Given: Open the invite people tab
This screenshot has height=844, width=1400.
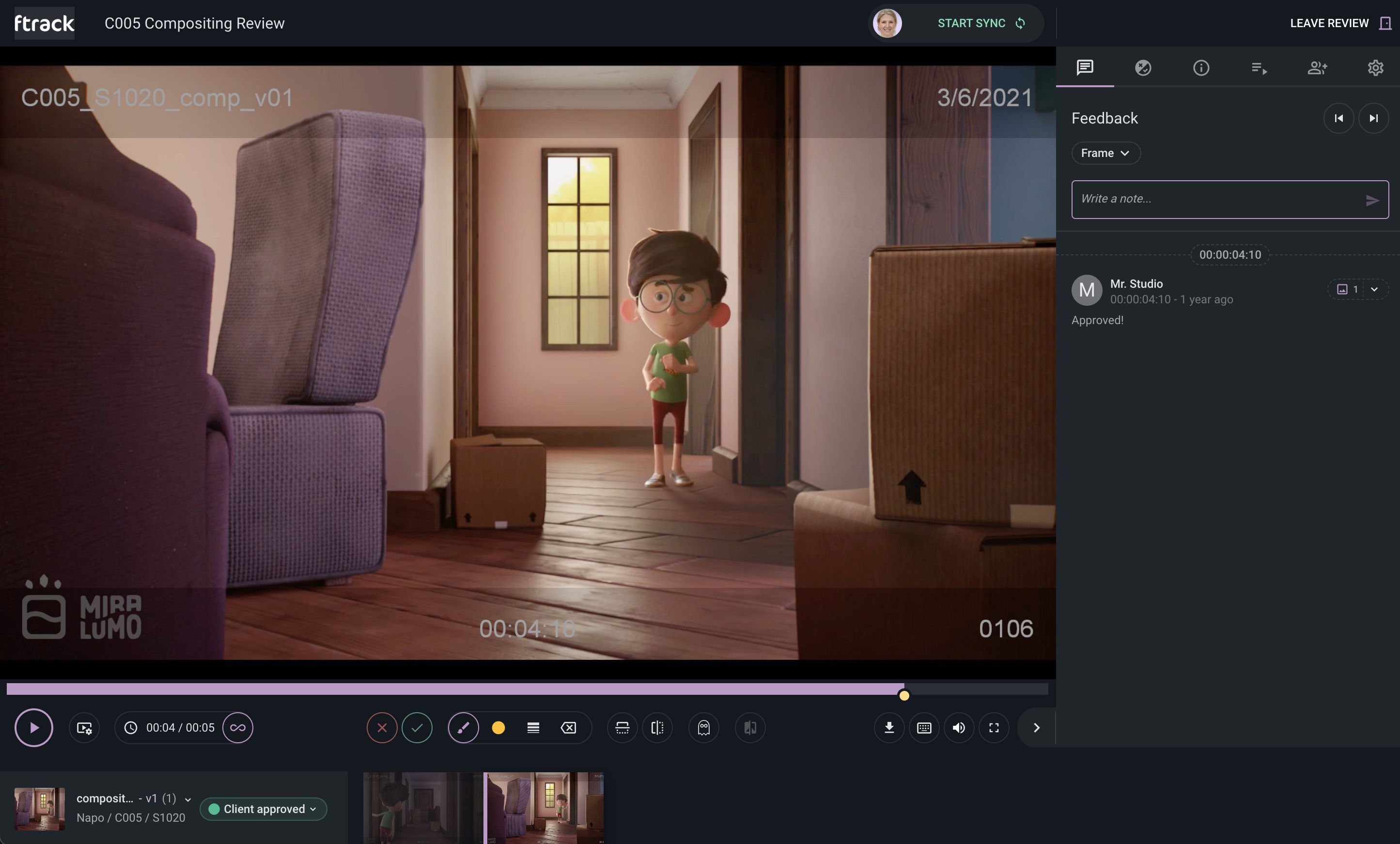Looking at the screenshot, I should tap(1317, 68).
